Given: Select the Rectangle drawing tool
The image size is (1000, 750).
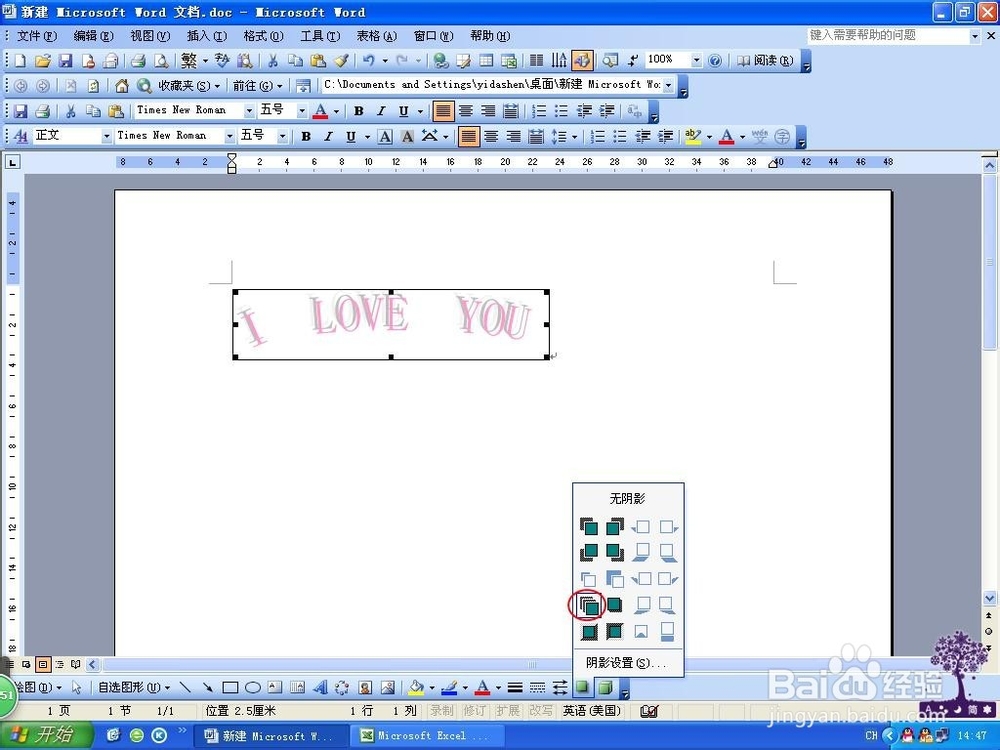Looking at the screenshot, I should [x=230, y=688].
